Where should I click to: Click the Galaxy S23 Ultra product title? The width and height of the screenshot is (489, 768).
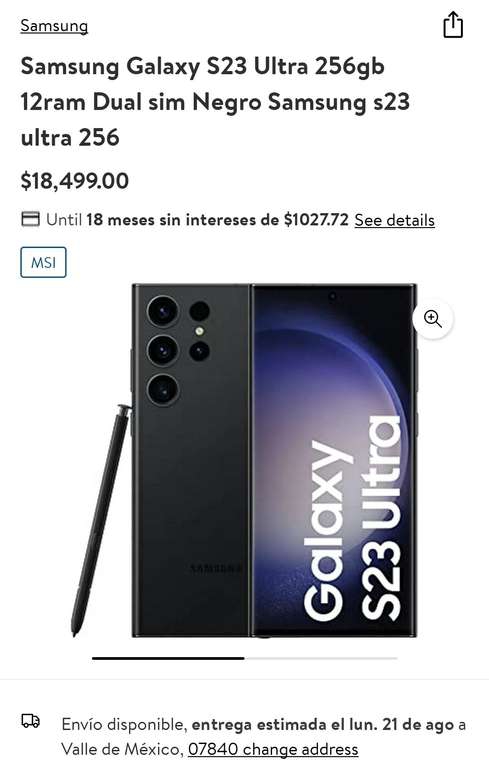pyautogui.click(x=215, y=102)
